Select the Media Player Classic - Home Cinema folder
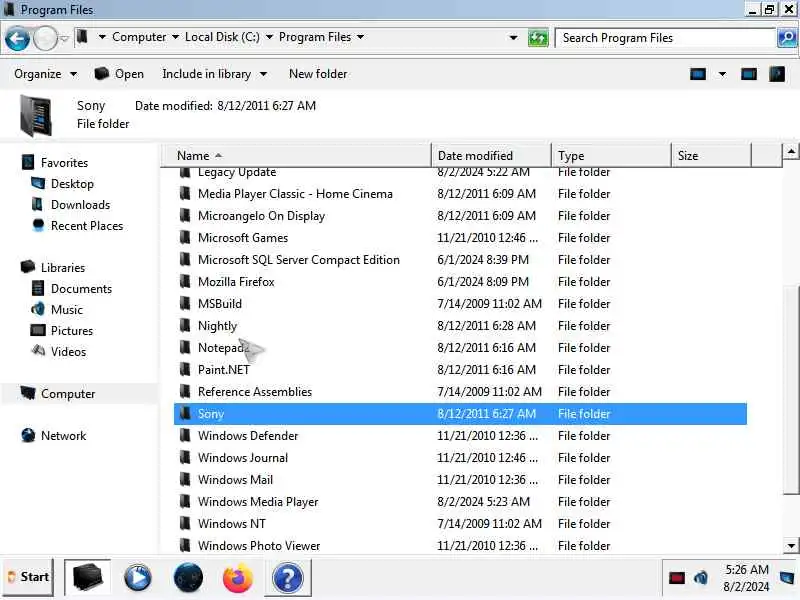The width and height of the screenshot is (800, 600). pos(295,194)
